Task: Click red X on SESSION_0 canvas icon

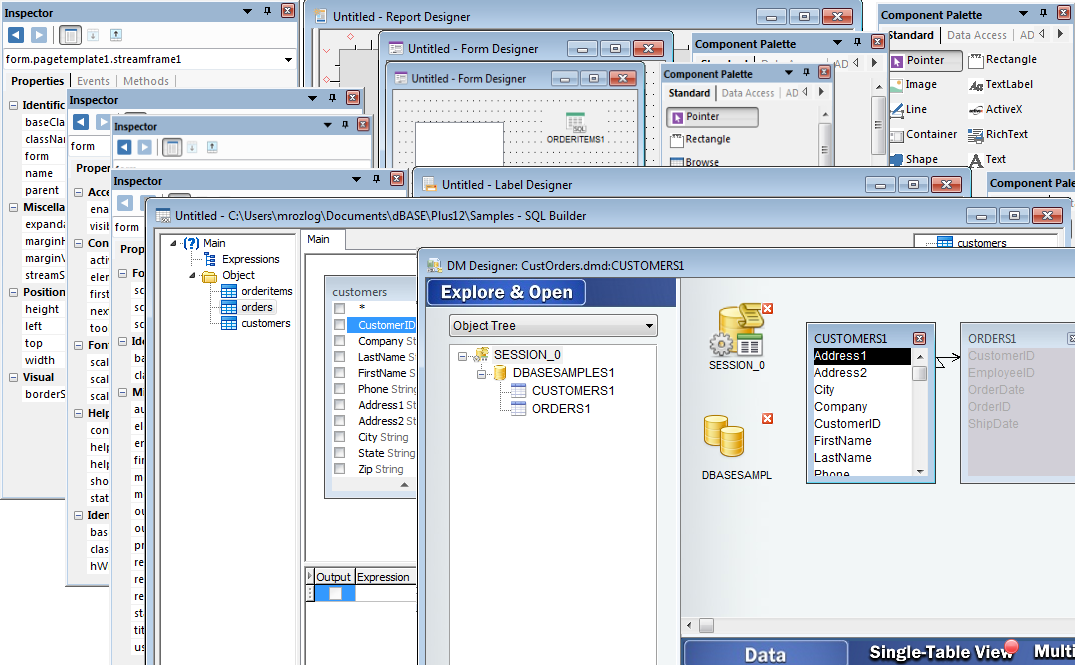Action: coord(768,309)
